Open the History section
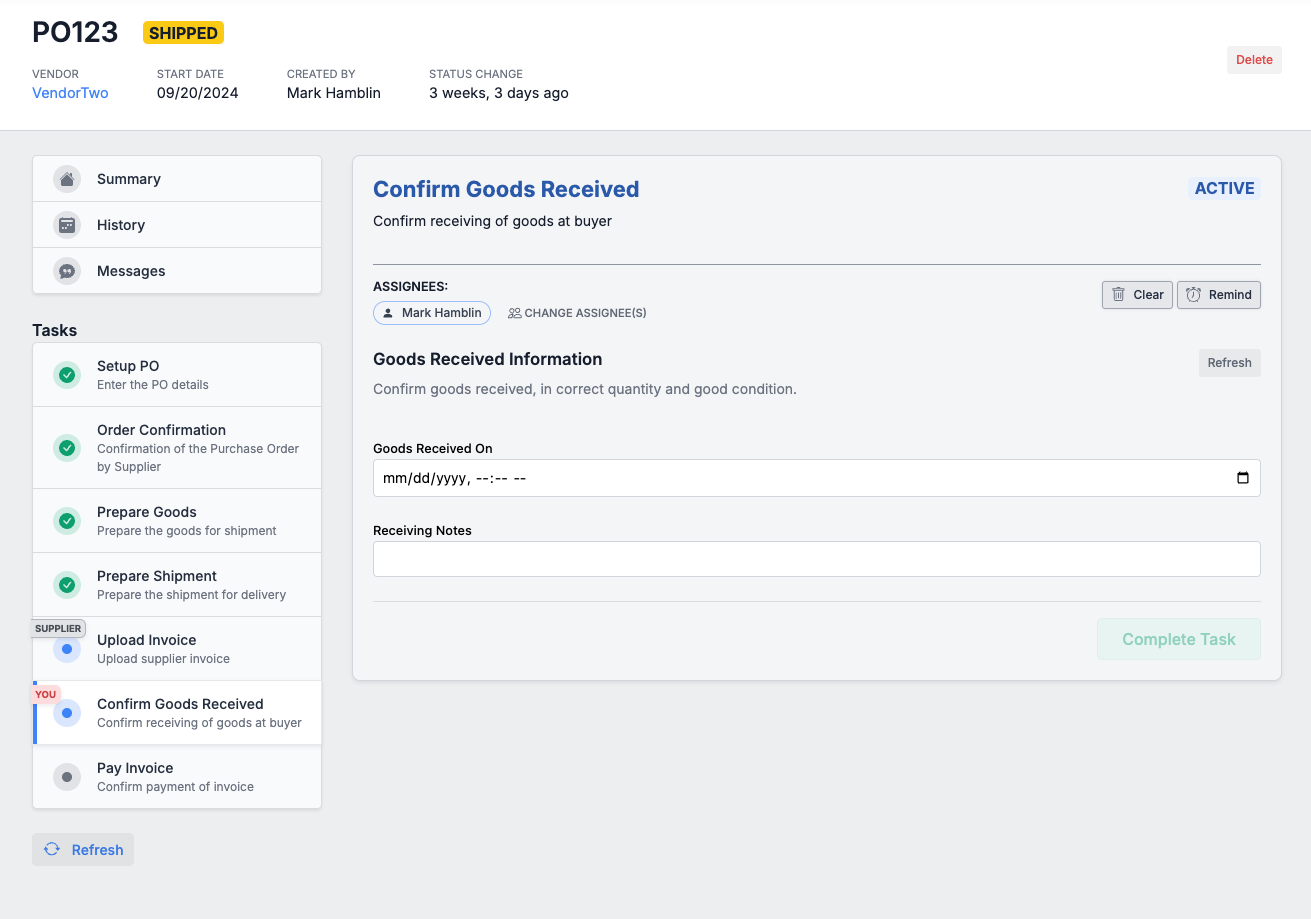 tap(177, 225)
